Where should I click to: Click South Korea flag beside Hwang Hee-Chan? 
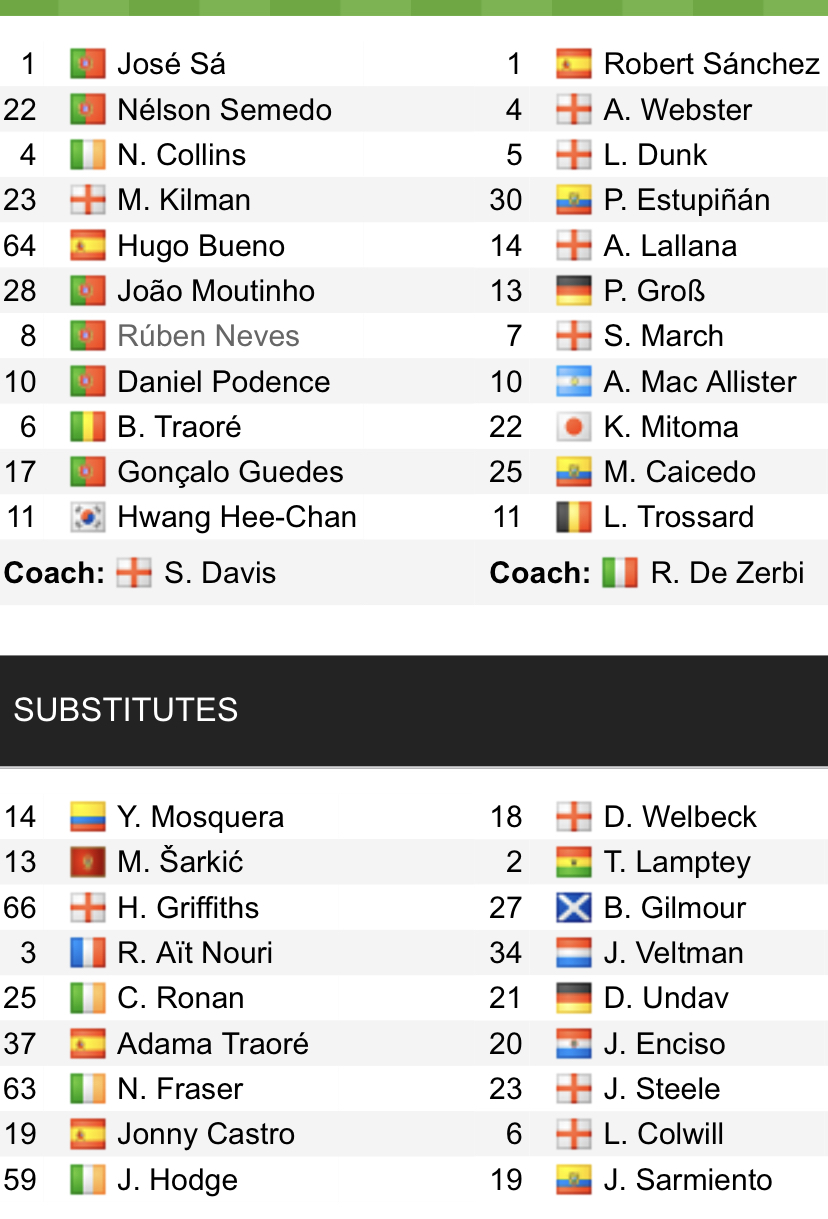click(87, 517)
